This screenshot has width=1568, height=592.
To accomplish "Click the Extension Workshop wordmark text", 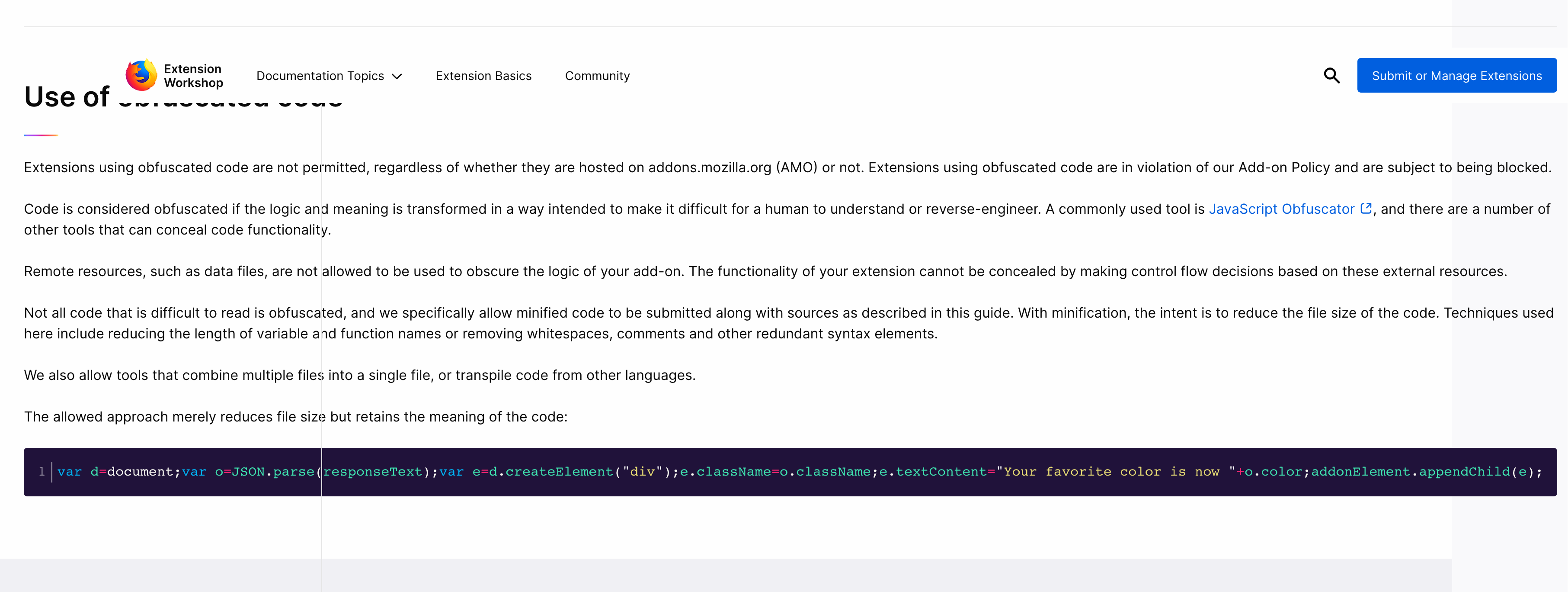I will pos(193,76).
